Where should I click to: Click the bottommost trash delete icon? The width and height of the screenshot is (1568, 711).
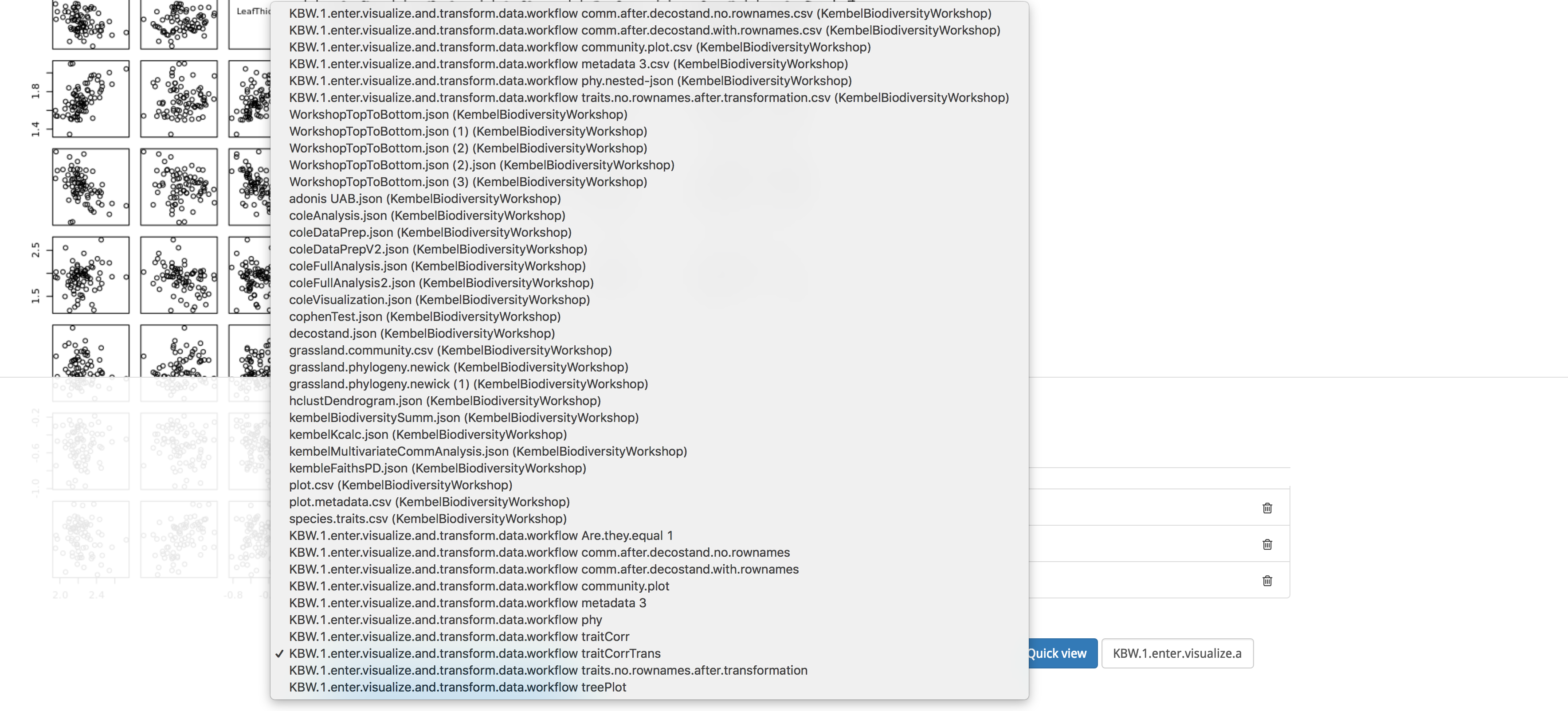pos(1267,581)
